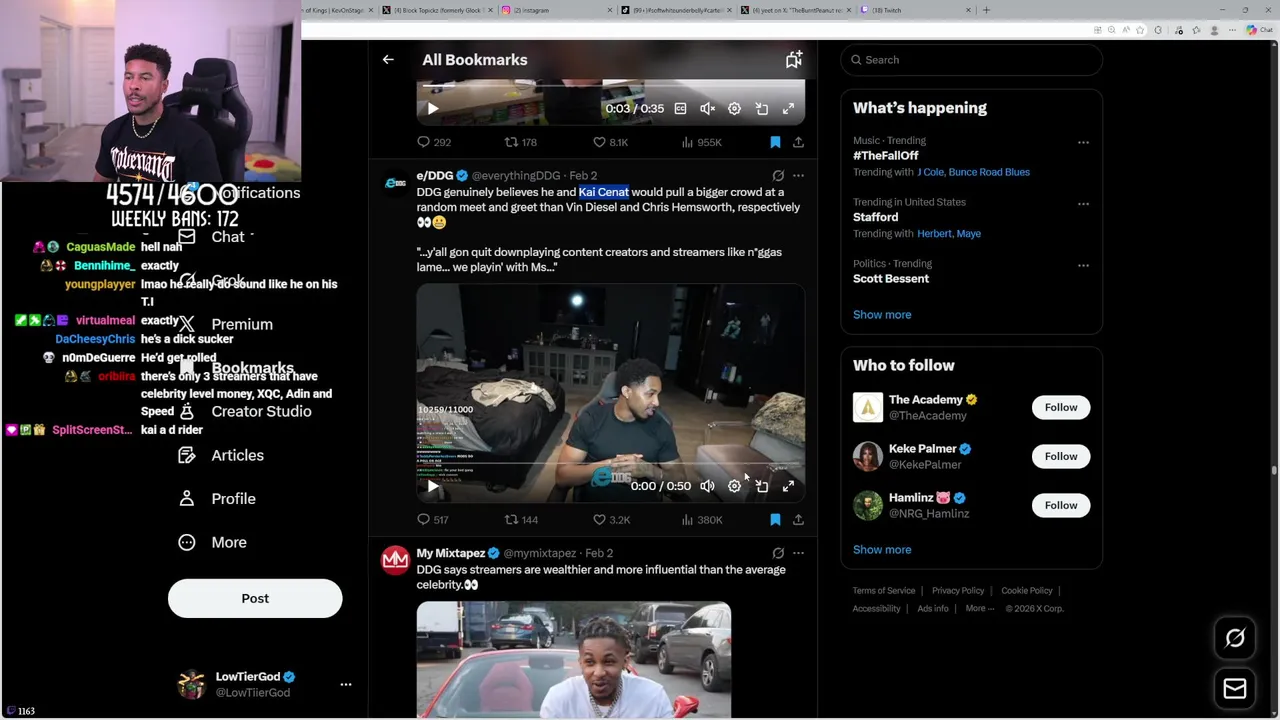Repost the post with 144 reposts
This screenshot has width=1280, height=720.
520,520
